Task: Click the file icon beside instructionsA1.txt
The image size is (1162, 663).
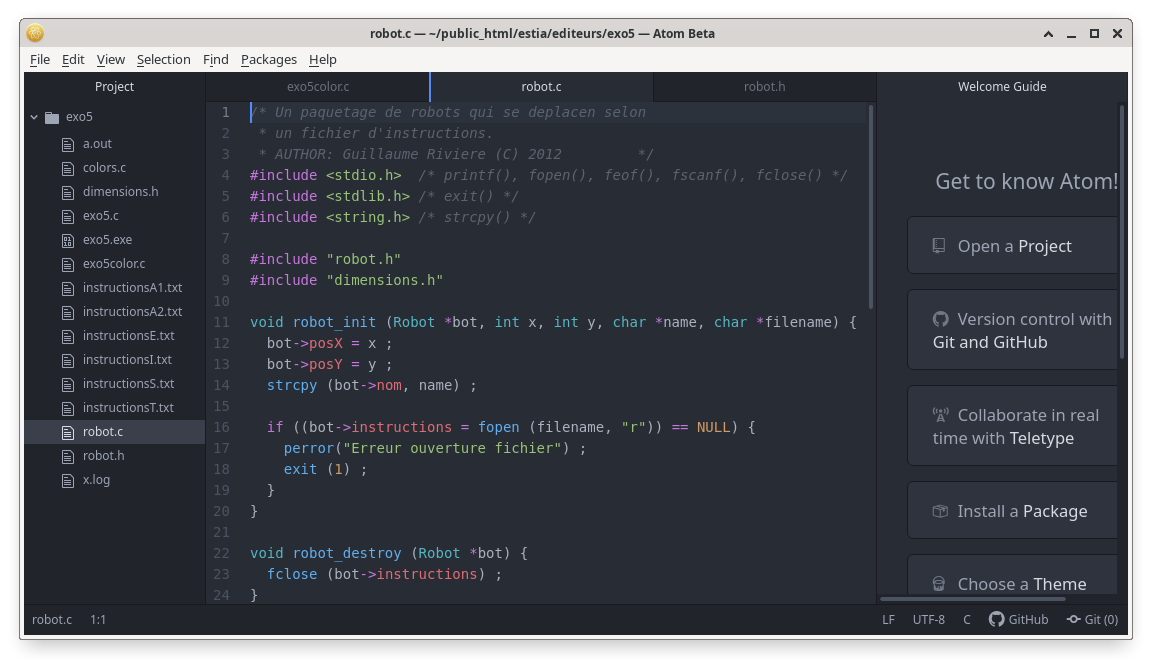Action: point(68,288)
